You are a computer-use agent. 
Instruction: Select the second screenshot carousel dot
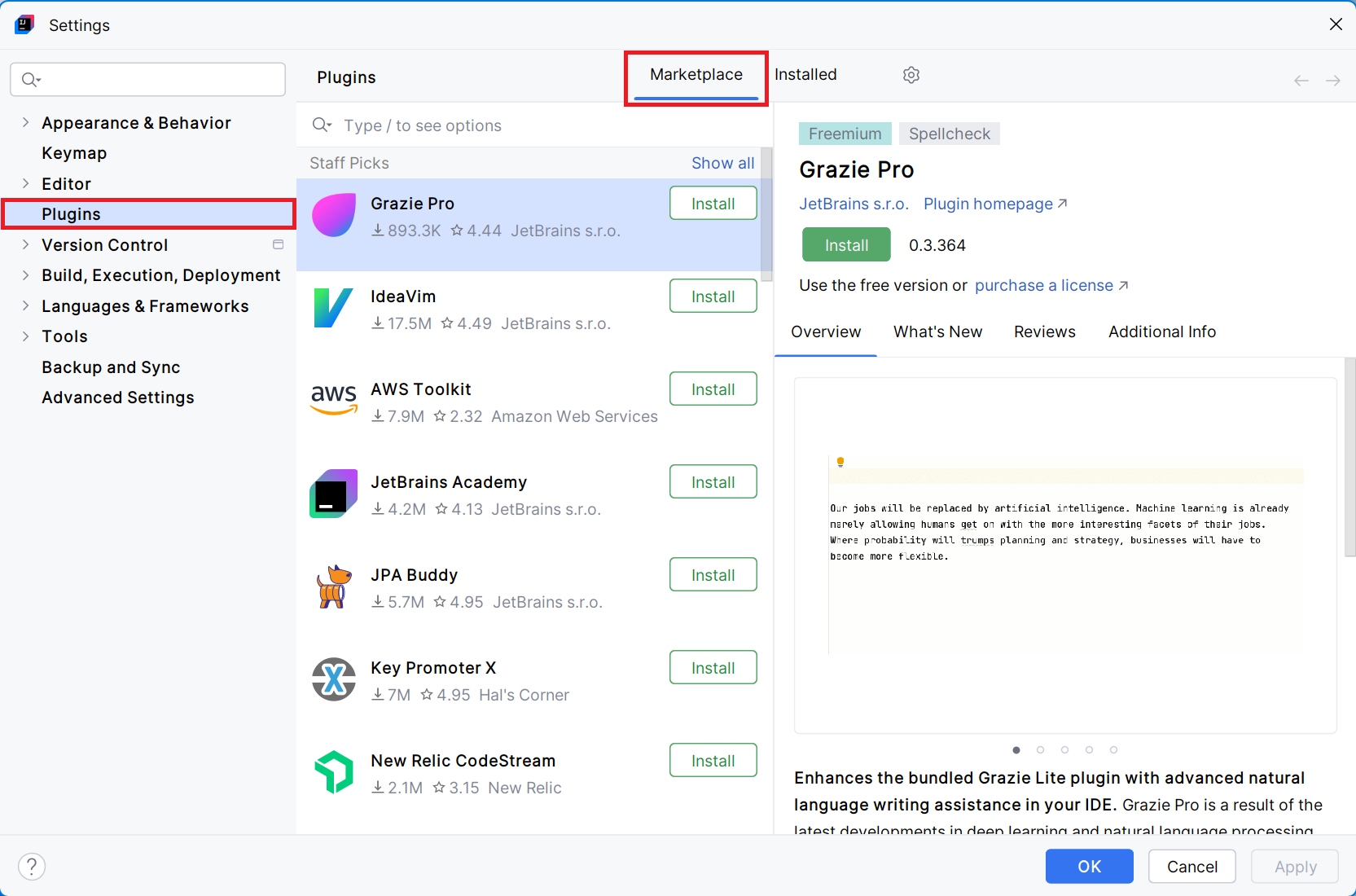[1041, 749]
